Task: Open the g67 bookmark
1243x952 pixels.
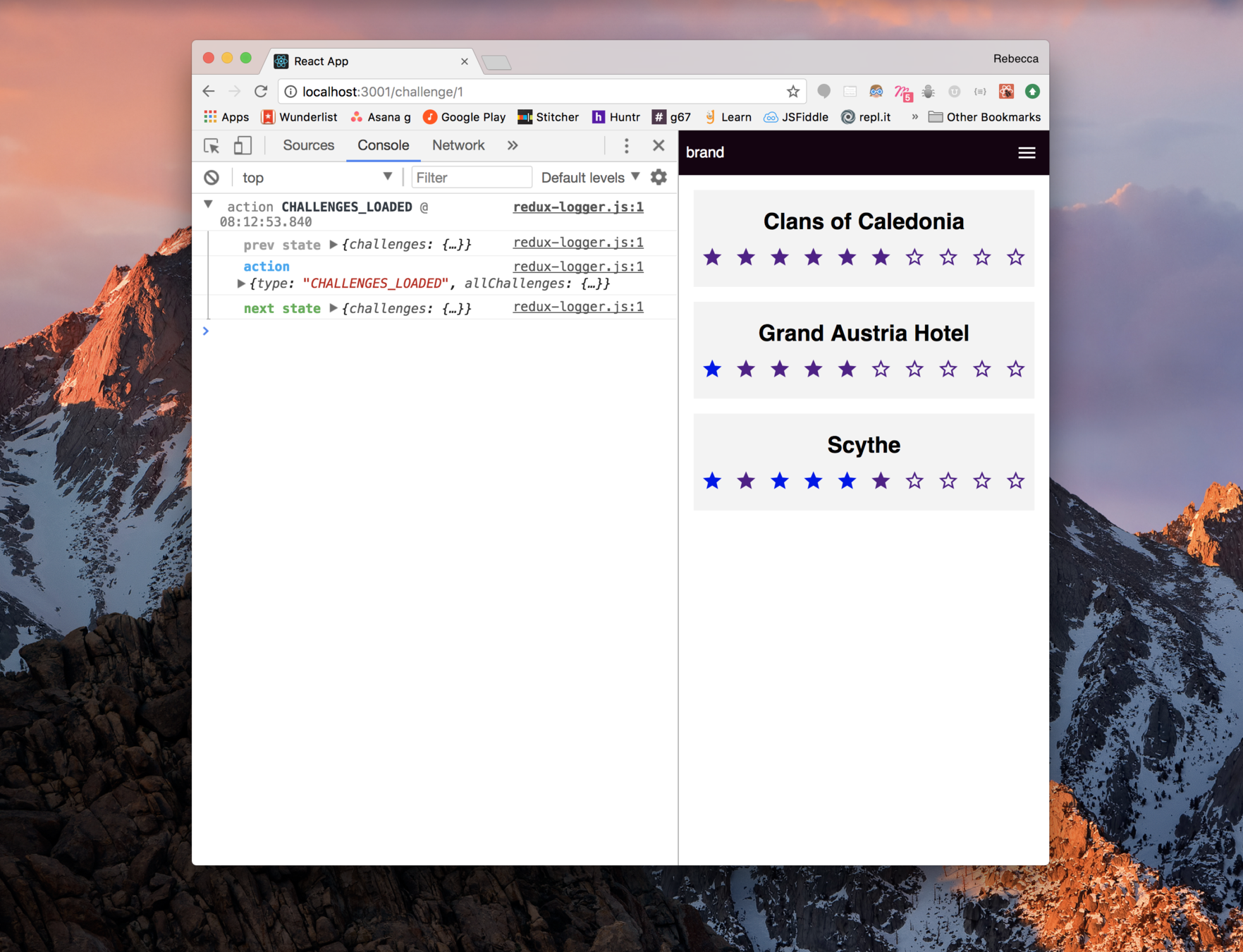Action: [x=672, y=117]
